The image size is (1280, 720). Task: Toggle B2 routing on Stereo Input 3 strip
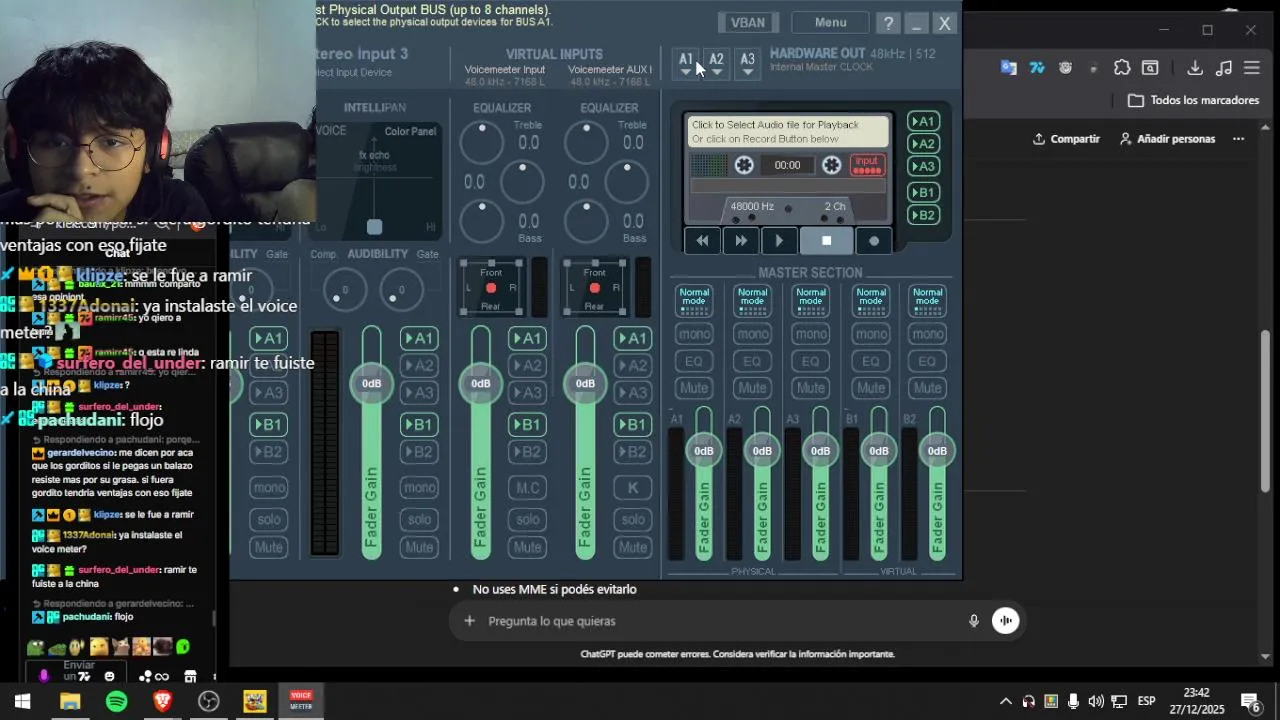tap(419, 452)
